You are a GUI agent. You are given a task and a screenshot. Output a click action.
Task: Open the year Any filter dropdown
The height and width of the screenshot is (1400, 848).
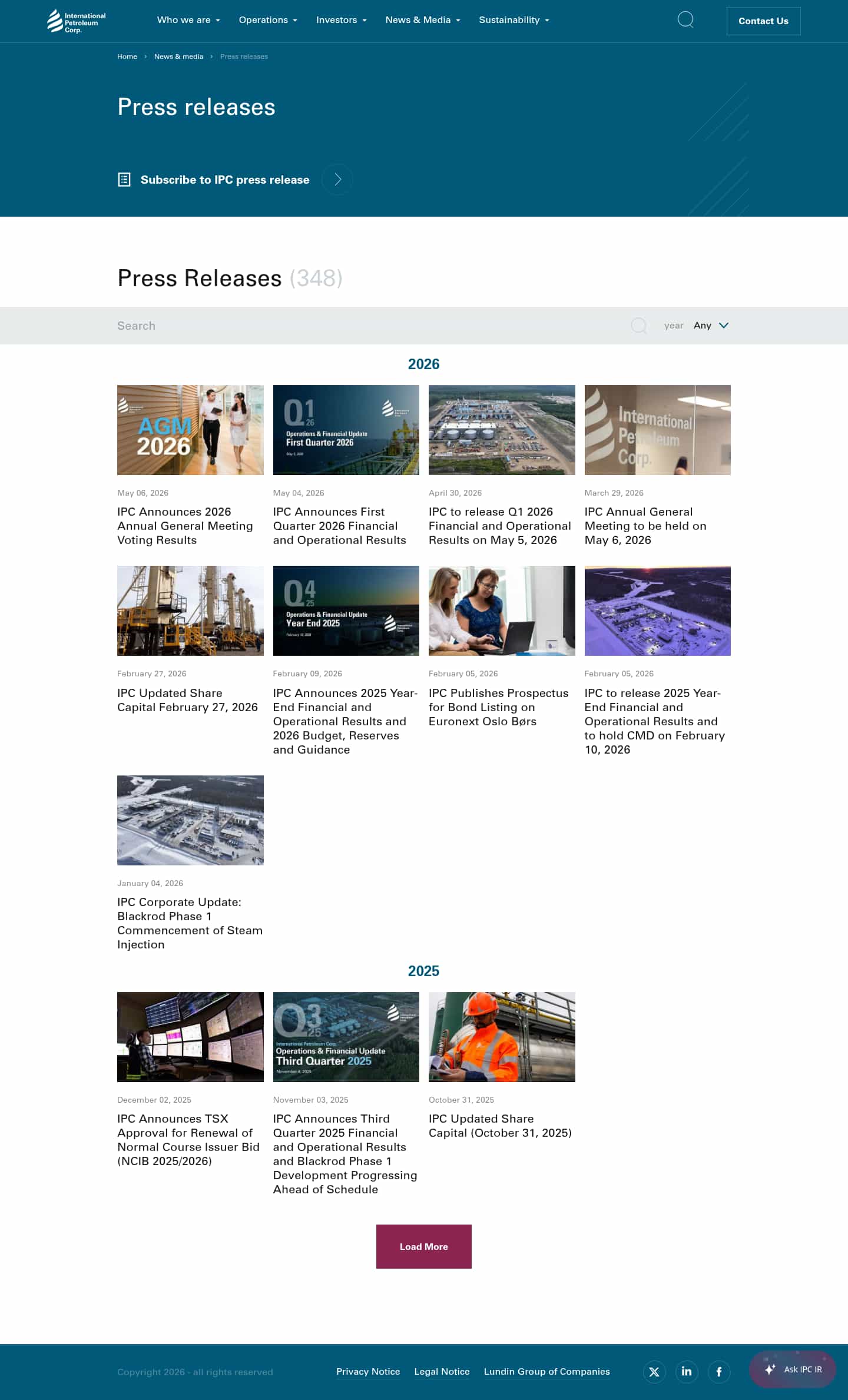pyautogui.click(x=711, y=326)
